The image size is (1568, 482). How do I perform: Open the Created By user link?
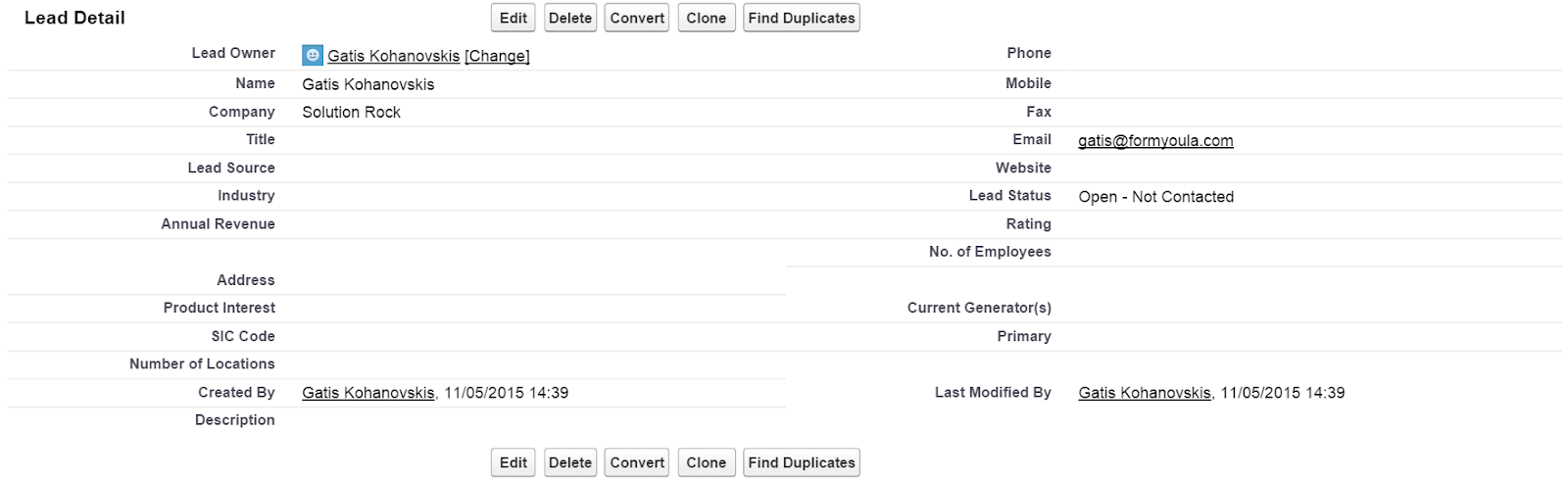(367, 393)
